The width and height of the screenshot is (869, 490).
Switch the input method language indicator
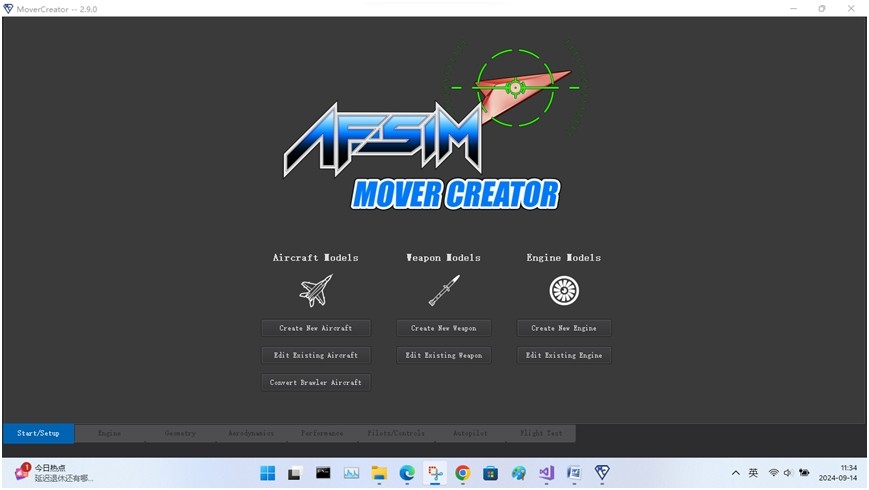753,473
